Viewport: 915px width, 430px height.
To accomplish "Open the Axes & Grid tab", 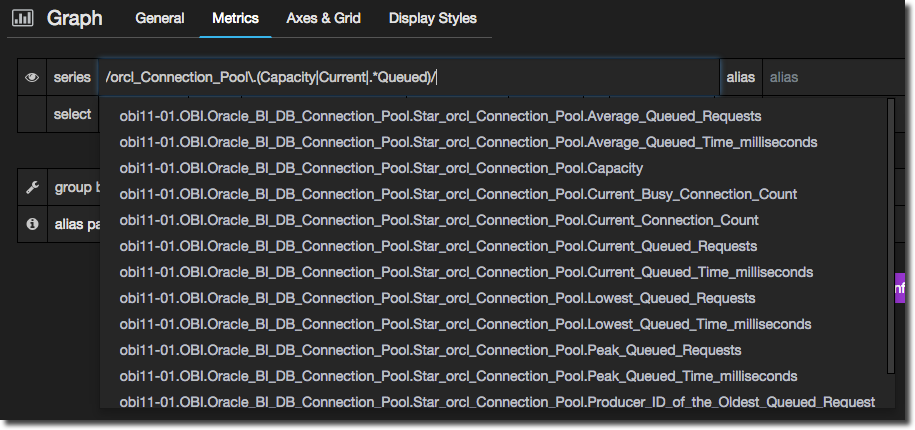I will tap(323, 18).
